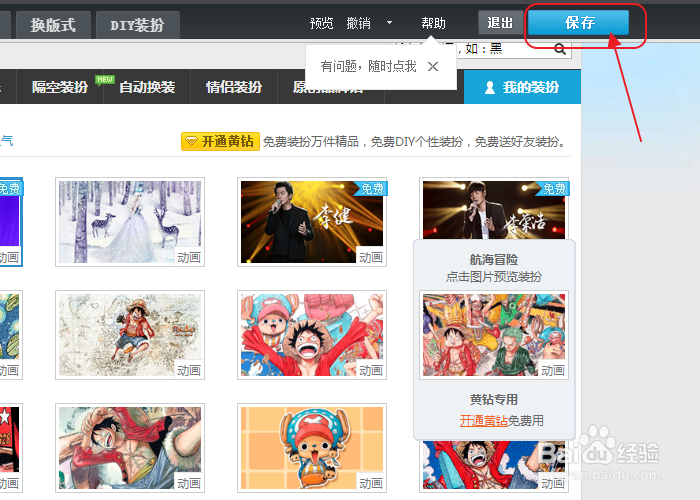The image size is (700, 500).
Task: Click 动画 label on Luffy red coat theme
Action: pyautogui.click(x=189, y=483)
